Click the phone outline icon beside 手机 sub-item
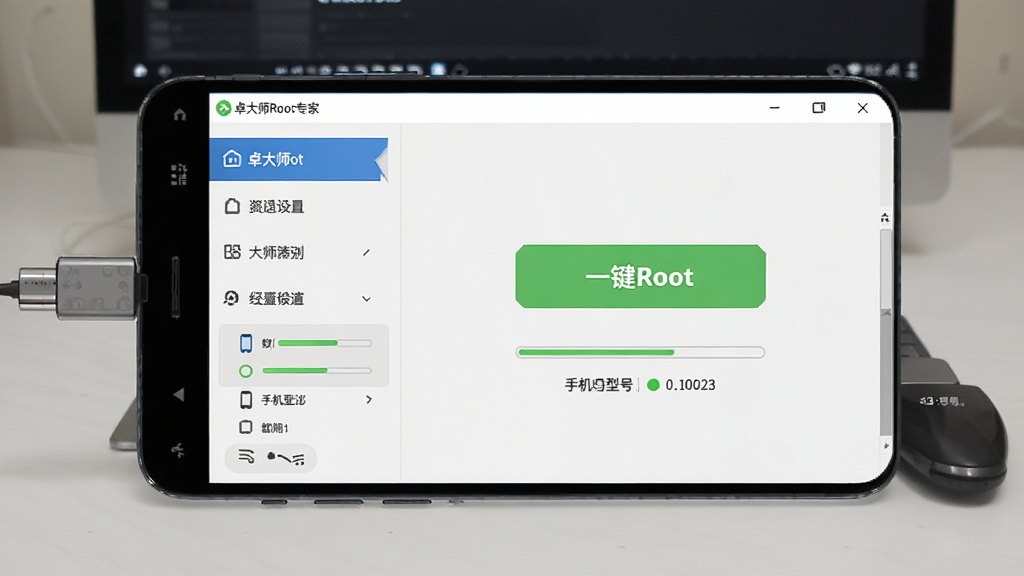 point(246,400)
